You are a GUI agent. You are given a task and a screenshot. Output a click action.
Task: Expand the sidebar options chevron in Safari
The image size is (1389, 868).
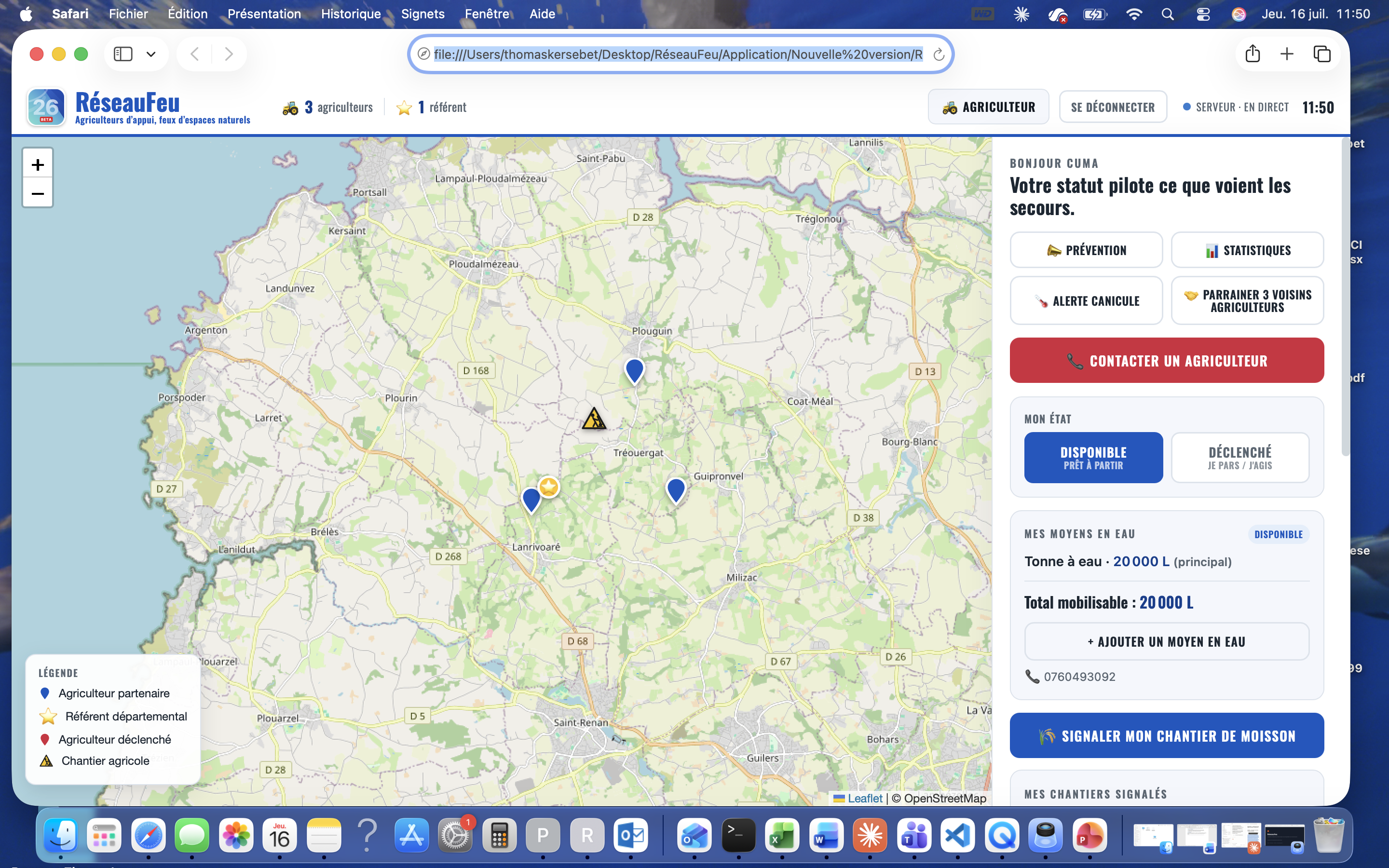pyautogui.click(x=151, y=54)
